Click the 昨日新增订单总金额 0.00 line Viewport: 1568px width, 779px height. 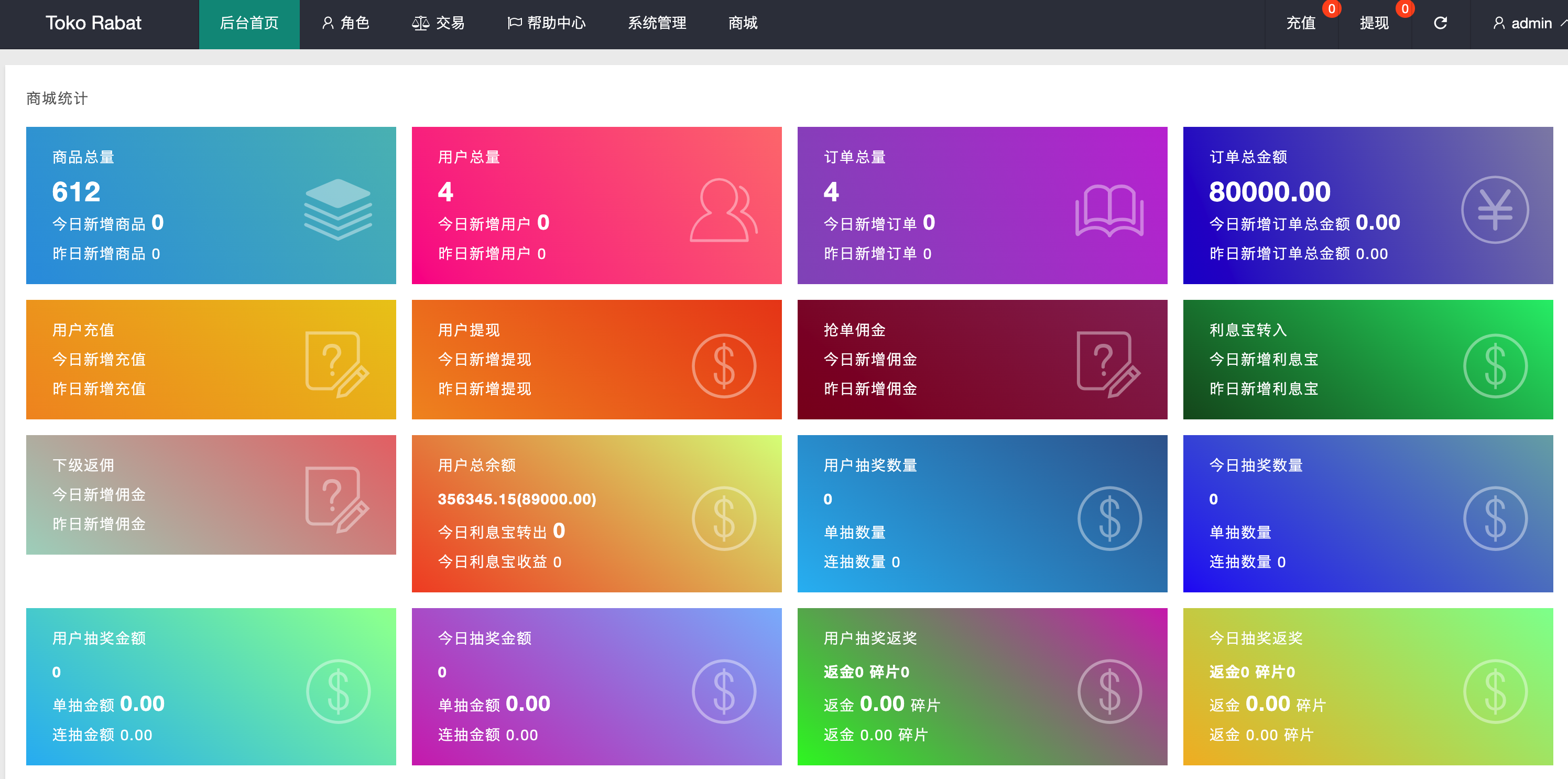pyautogui.click(x=1298, y=253)
